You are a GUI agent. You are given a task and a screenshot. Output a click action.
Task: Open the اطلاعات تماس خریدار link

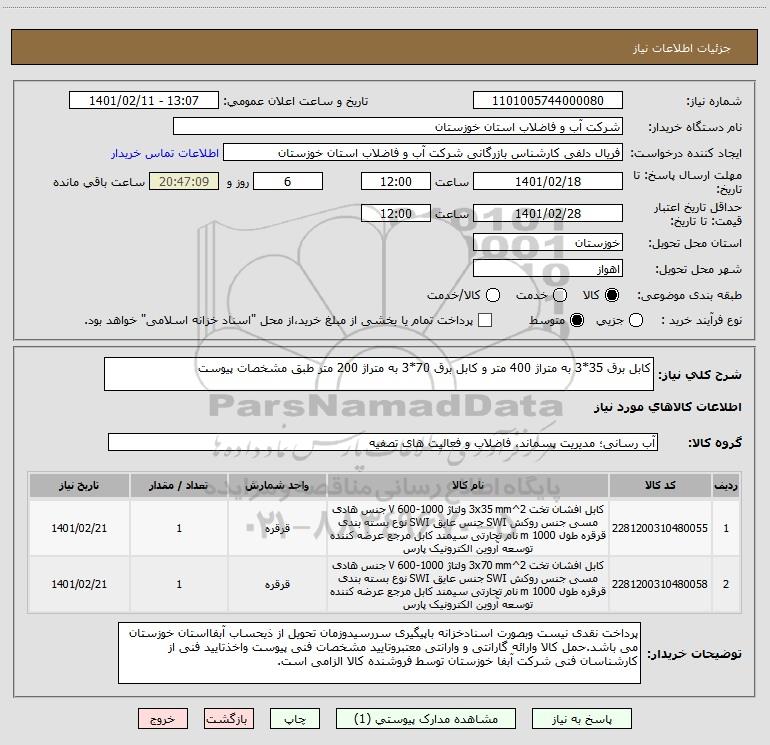(165, 153)
